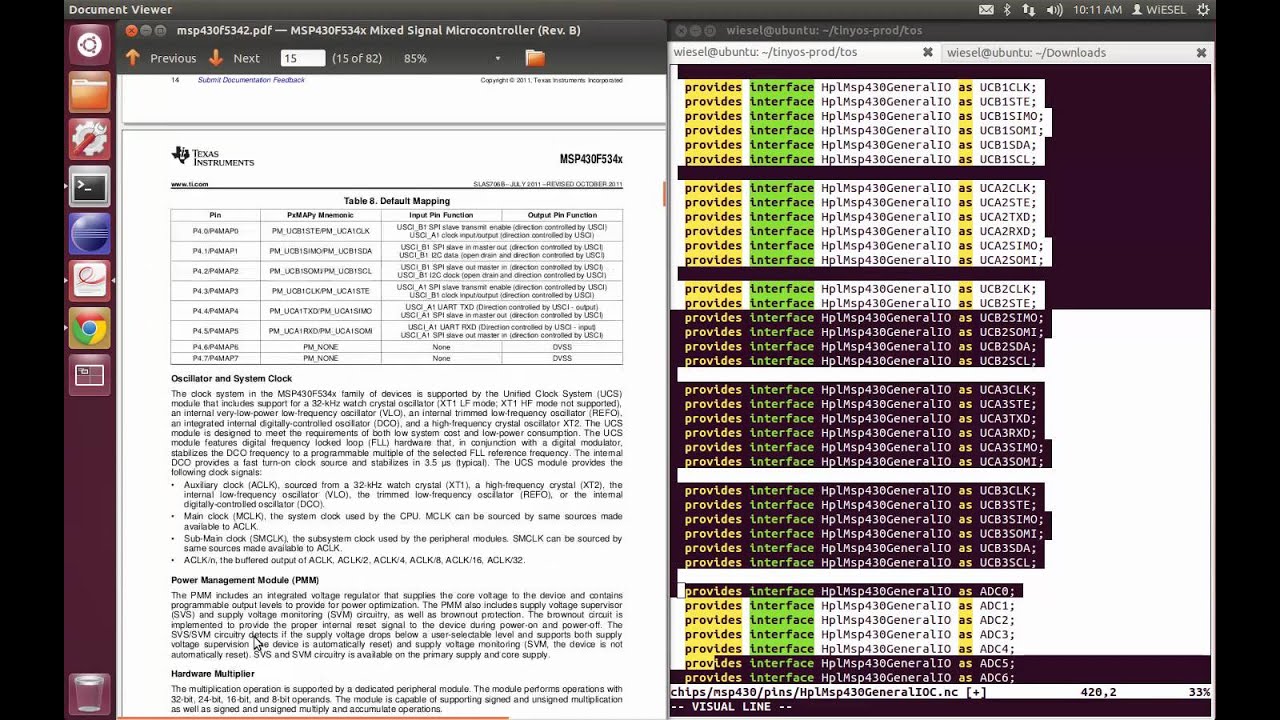Place cursor on the UCB1CLK line
The width and height of the screenshot is (1280, 720).
861,87
